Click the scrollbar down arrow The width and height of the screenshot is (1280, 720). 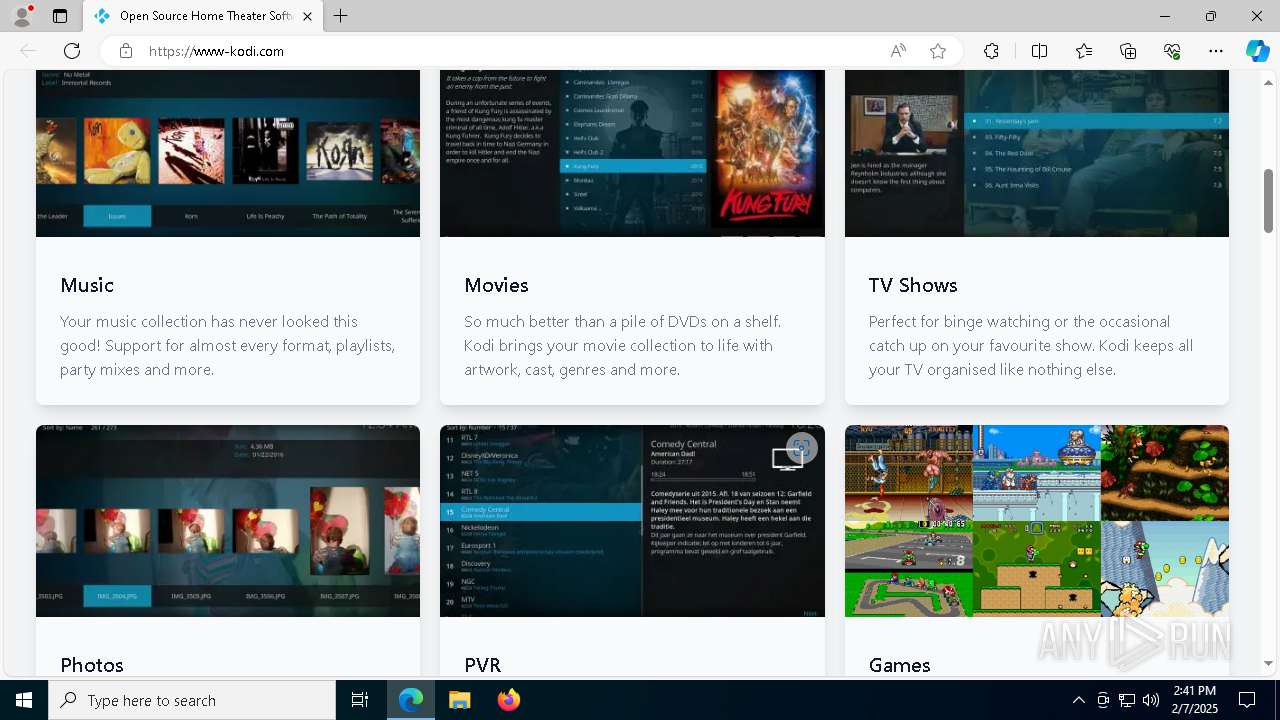[x=1268, y=663]
